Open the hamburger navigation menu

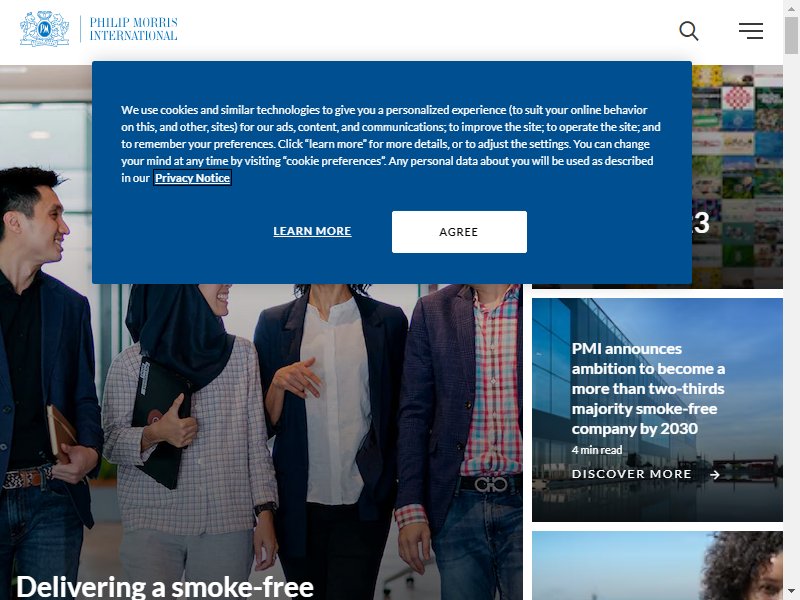coord(751,31)
